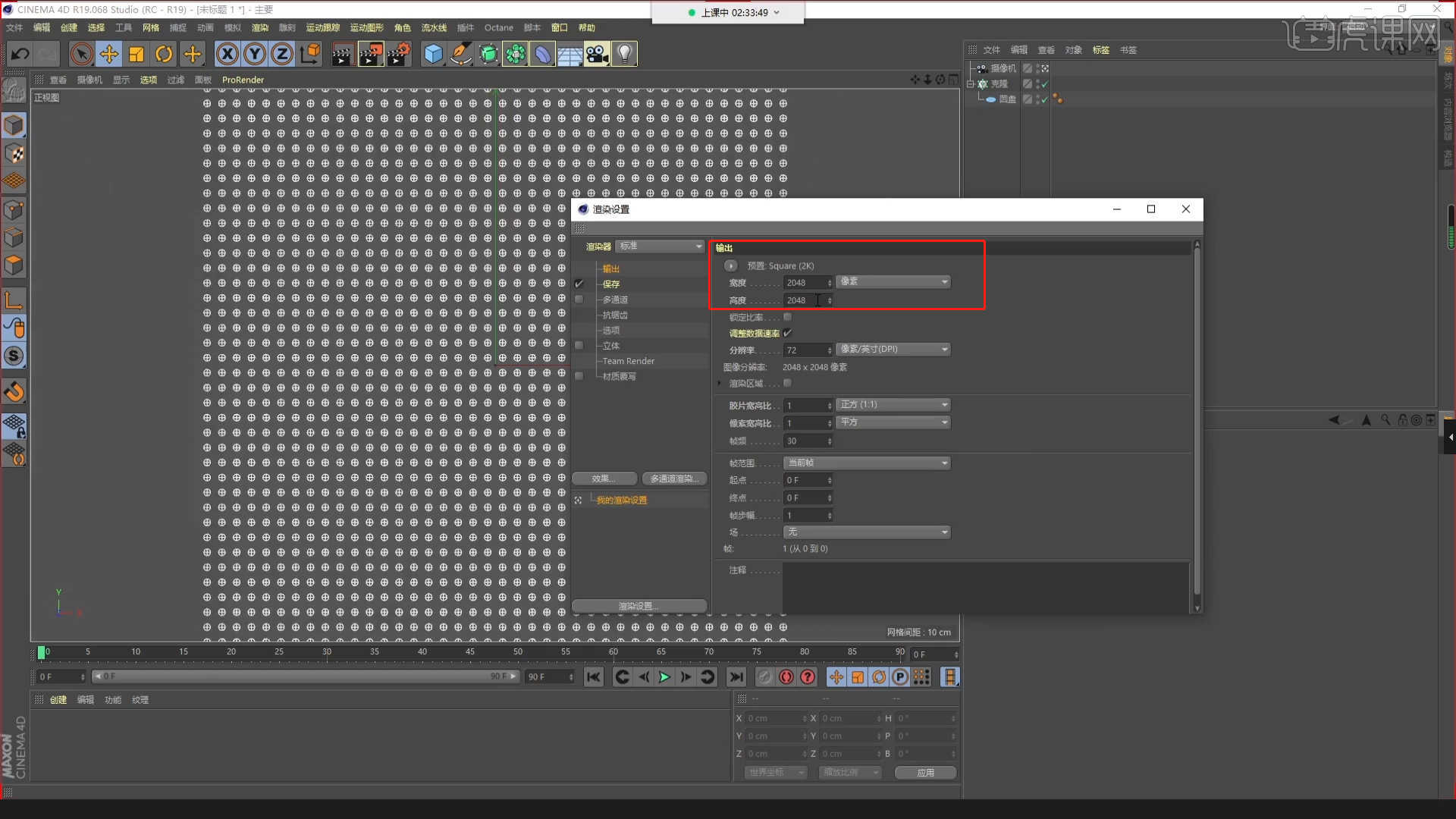Open the frame range 当前帧 dropdown
Screen dimensions: 1456x819
tap(867, 463)
